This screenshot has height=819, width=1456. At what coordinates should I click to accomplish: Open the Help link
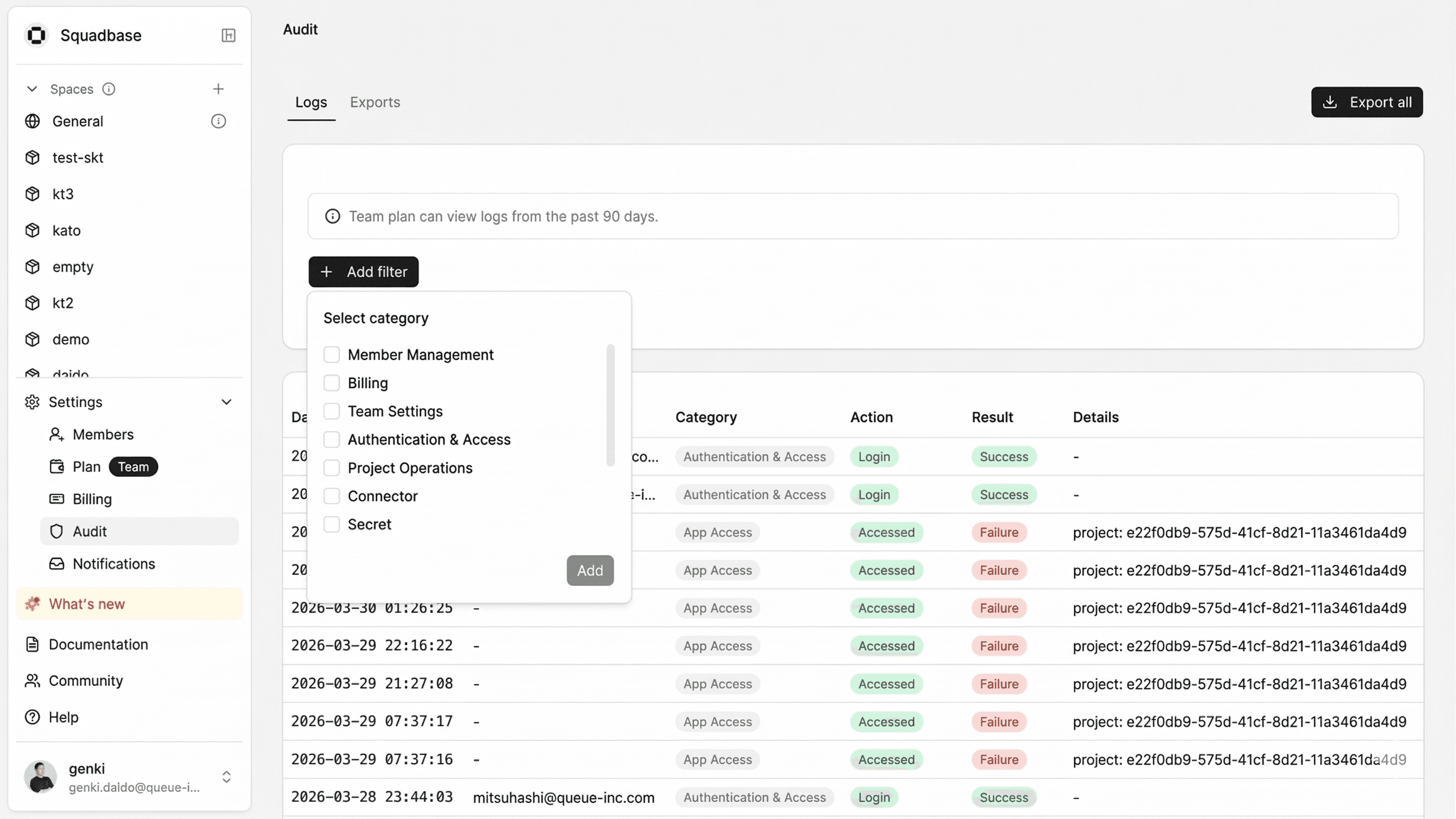coord(63,717)
